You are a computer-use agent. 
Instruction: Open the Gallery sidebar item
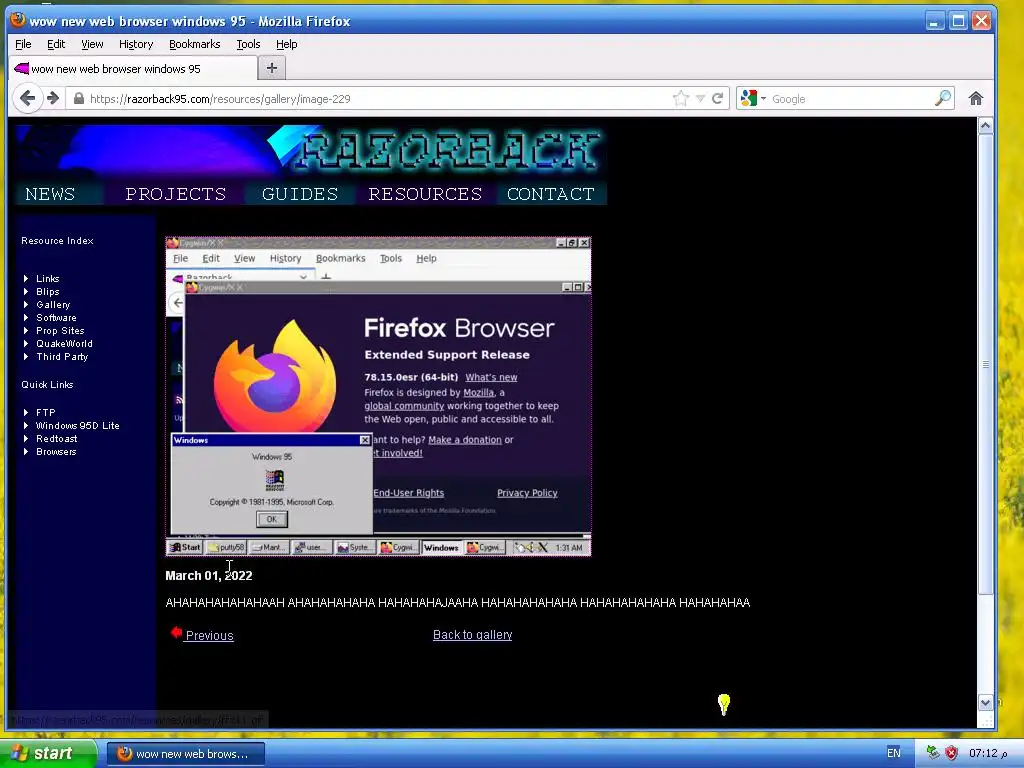click(x=53, y=304)
